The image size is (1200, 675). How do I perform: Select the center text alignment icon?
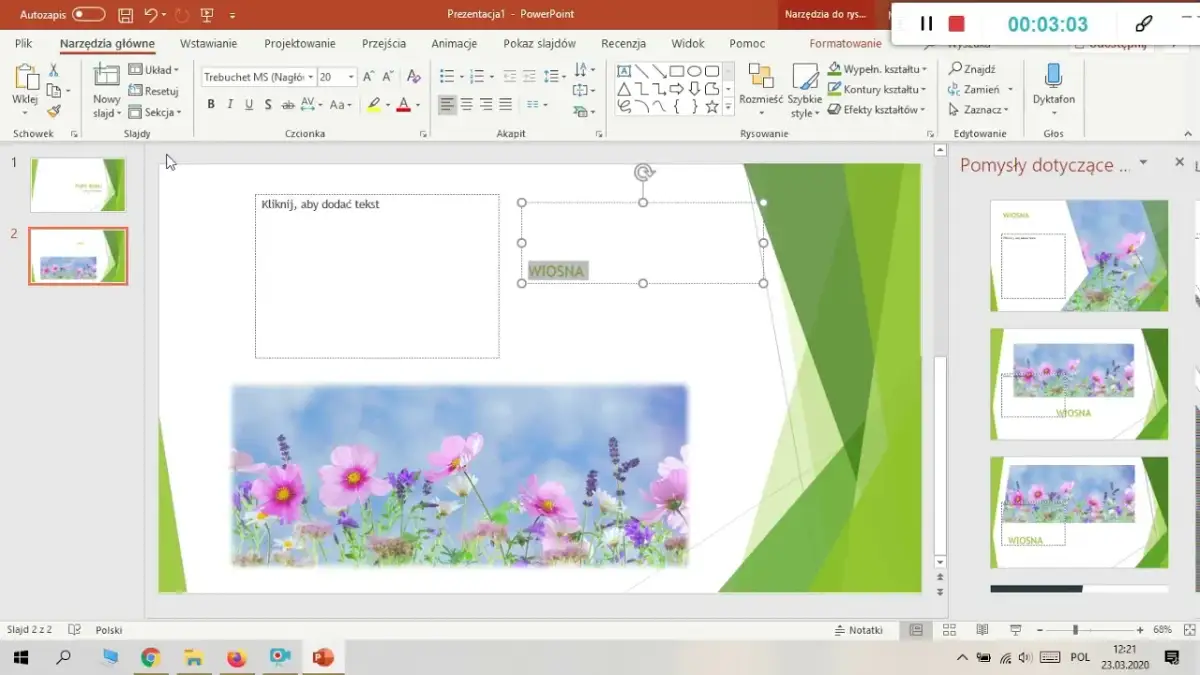[x=466, y=103]
